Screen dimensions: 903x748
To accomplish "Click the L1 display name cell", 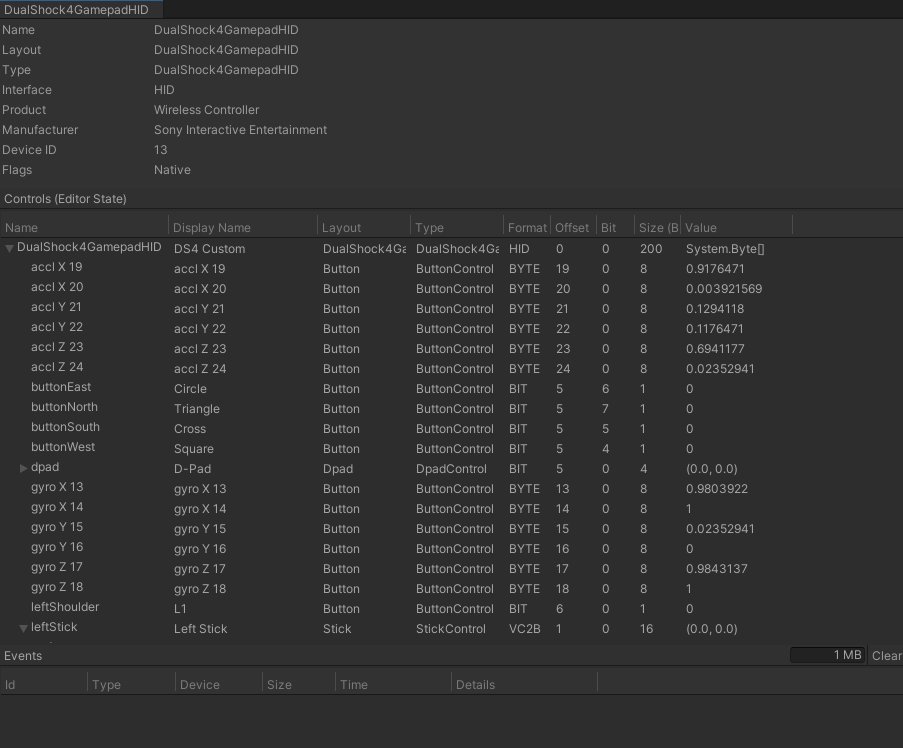I will 180,609.
